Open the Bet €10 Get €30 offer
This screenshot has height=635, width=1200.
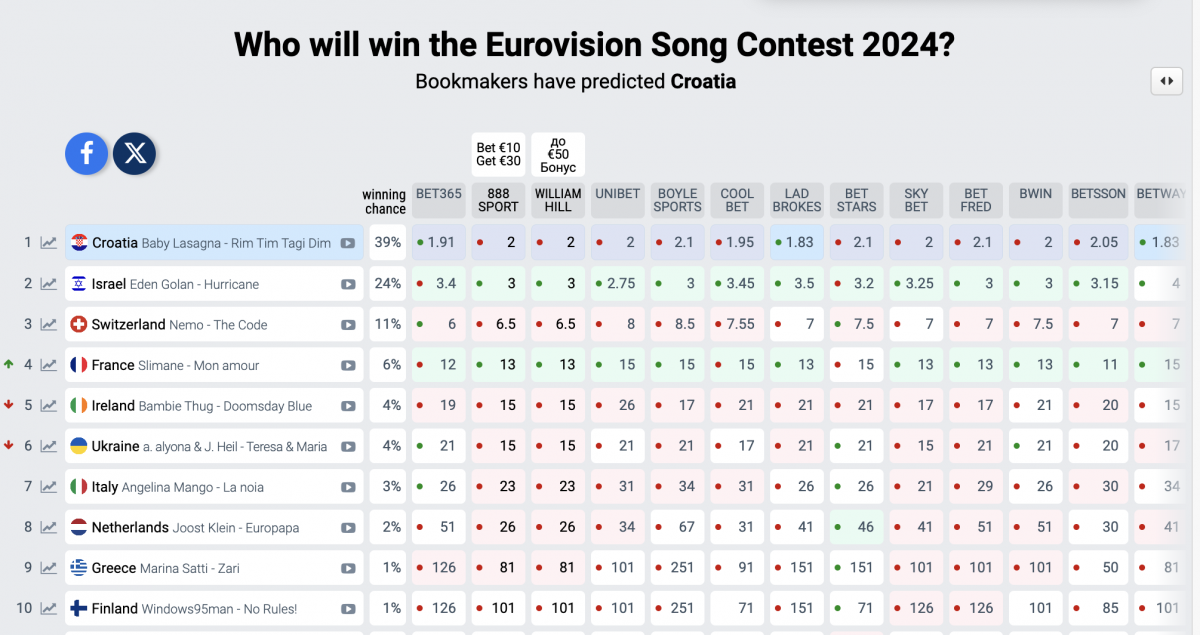click(498, 153)
